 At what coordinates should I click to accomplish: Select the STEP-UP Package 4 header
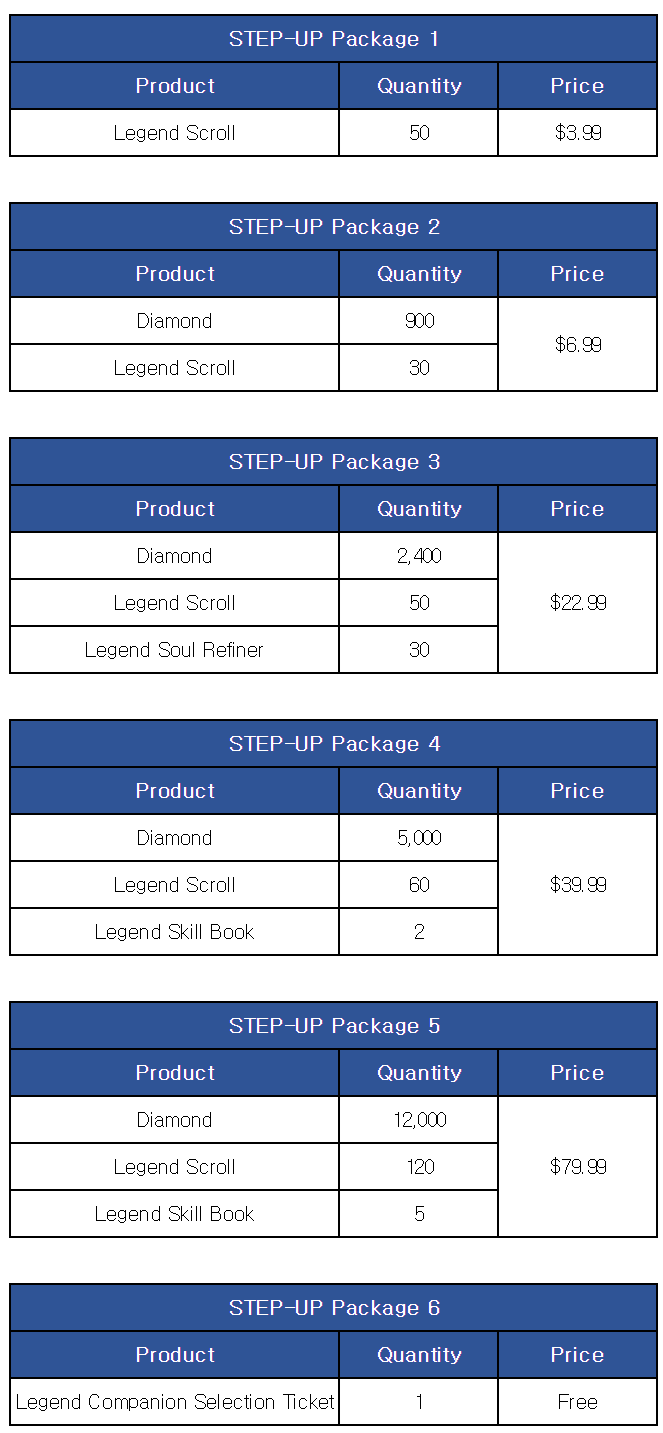pyautogui.click(x=334, y=744)
